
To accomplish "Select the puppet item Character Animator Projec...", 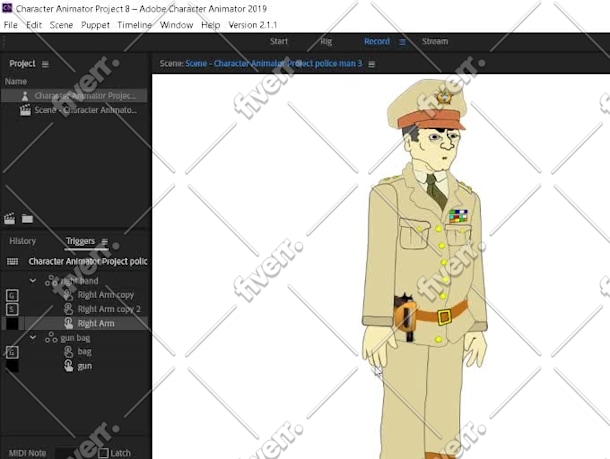I will 74,96.
